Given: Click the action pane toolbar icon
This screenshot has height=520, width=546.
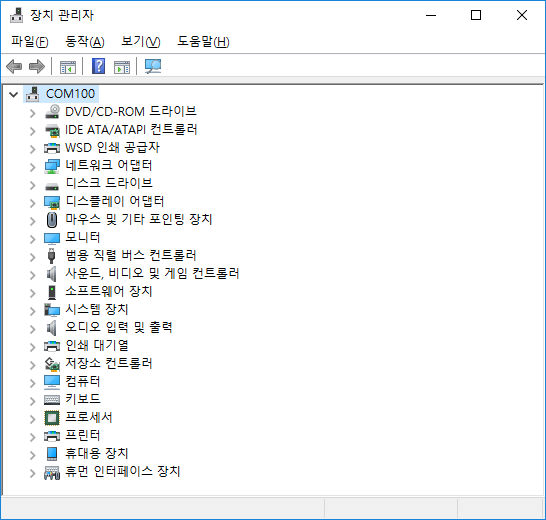Looking at the screenshot, I should [x=122, y=67].
